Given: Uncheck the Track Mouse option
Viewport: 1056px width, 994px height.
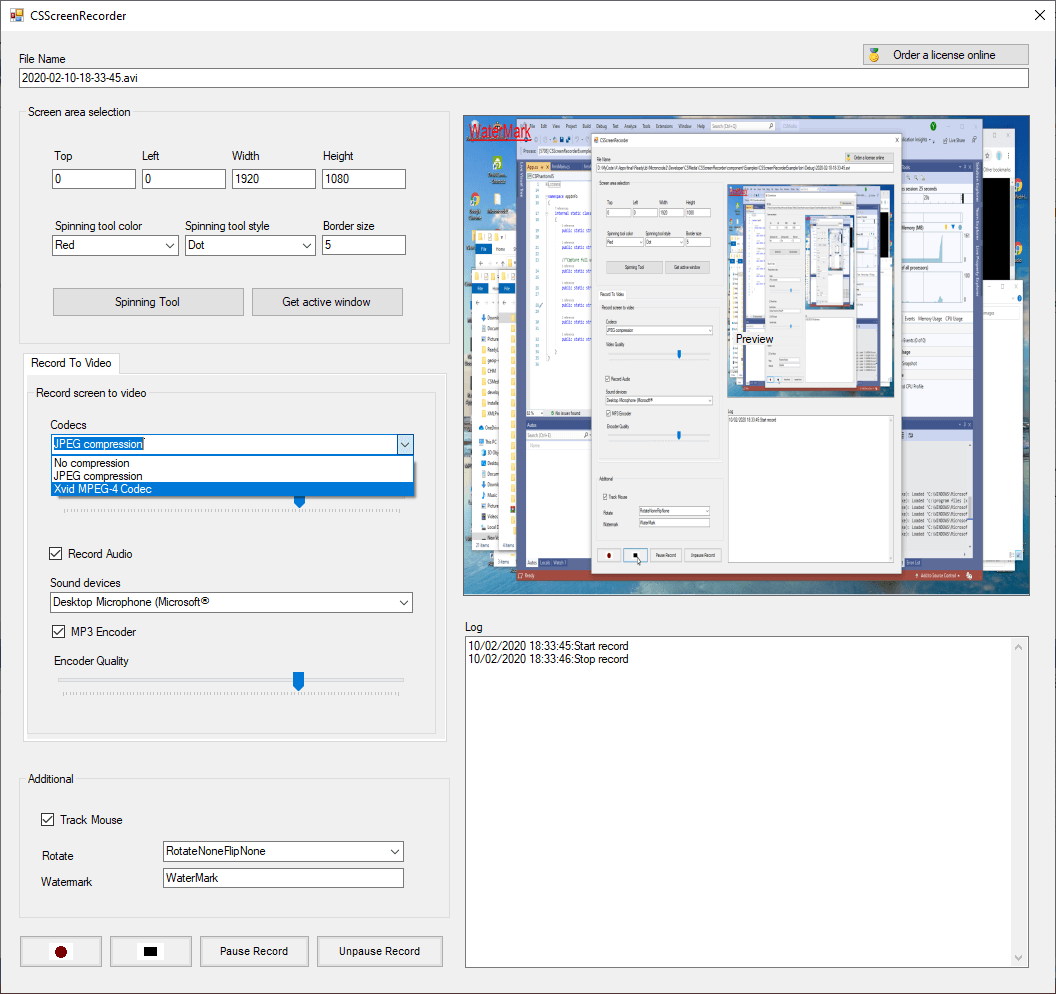Looking at the screenshot, I should (48, 820).
